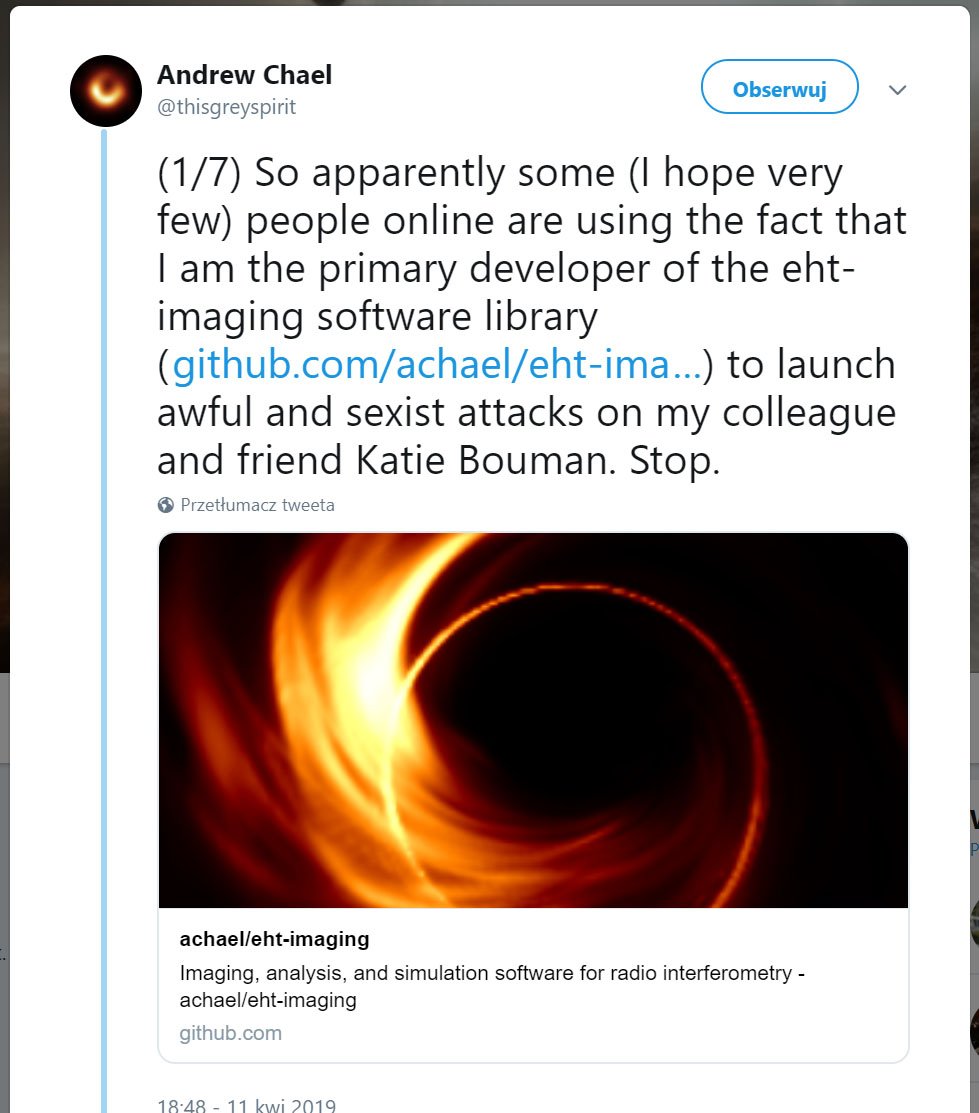This screenshot has height=1113, width=979.
Task: Click the blue thread line below avatar
Action: (104, 600)
